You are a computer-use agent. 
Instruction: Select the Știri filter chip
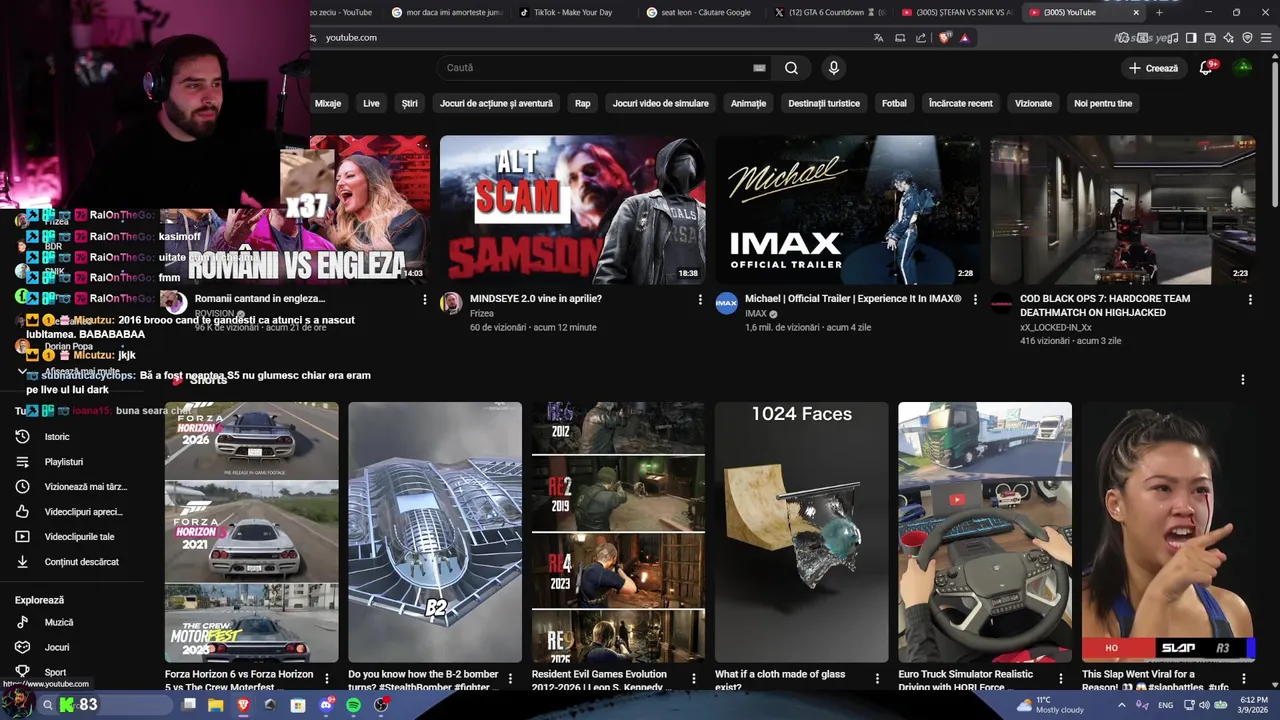pyautogui.click(x=410, y=103)
